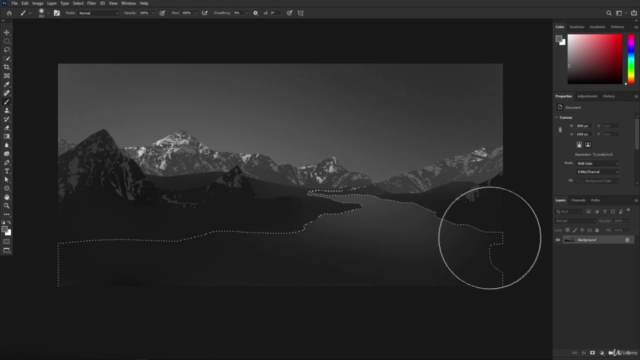Select the Zoom tool
640x360 pixels.
click(x=7, y=206)
